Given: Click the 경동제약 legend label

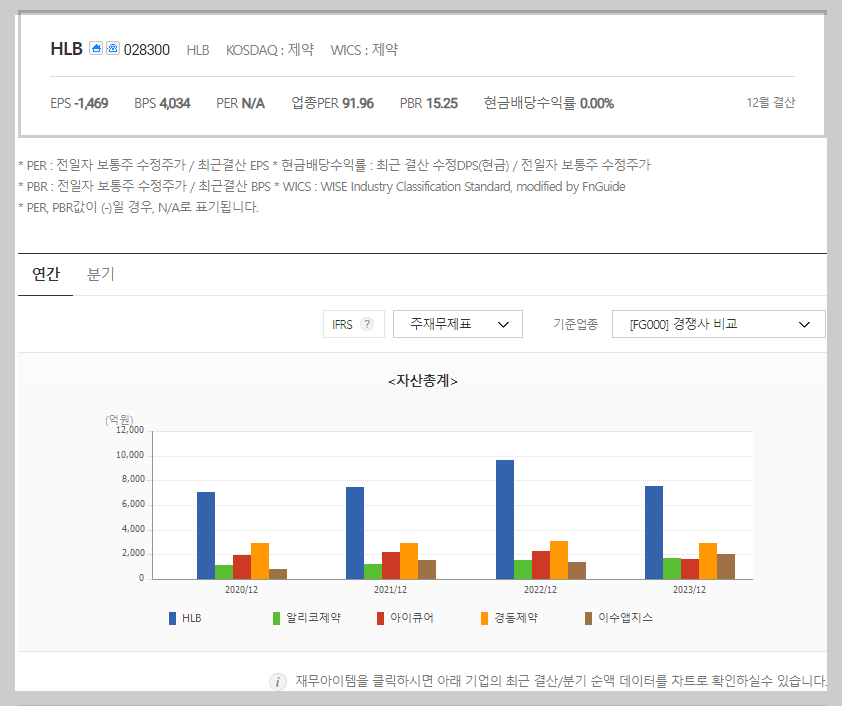Looking at the screenshot, I should coord(516,618).
